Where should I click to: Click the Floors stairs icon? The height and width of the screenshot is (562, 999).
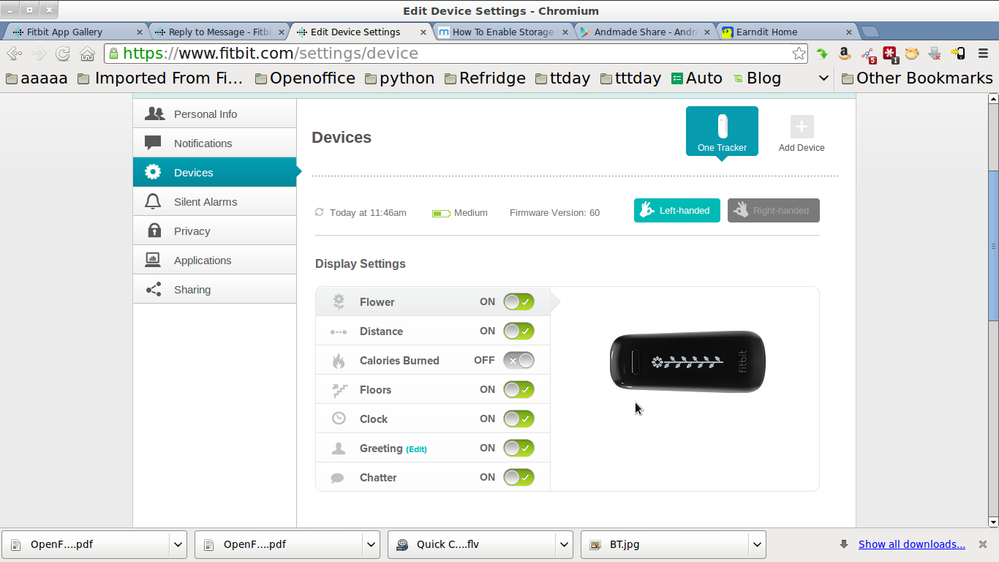pyautogui.click(x=340, y=390)
